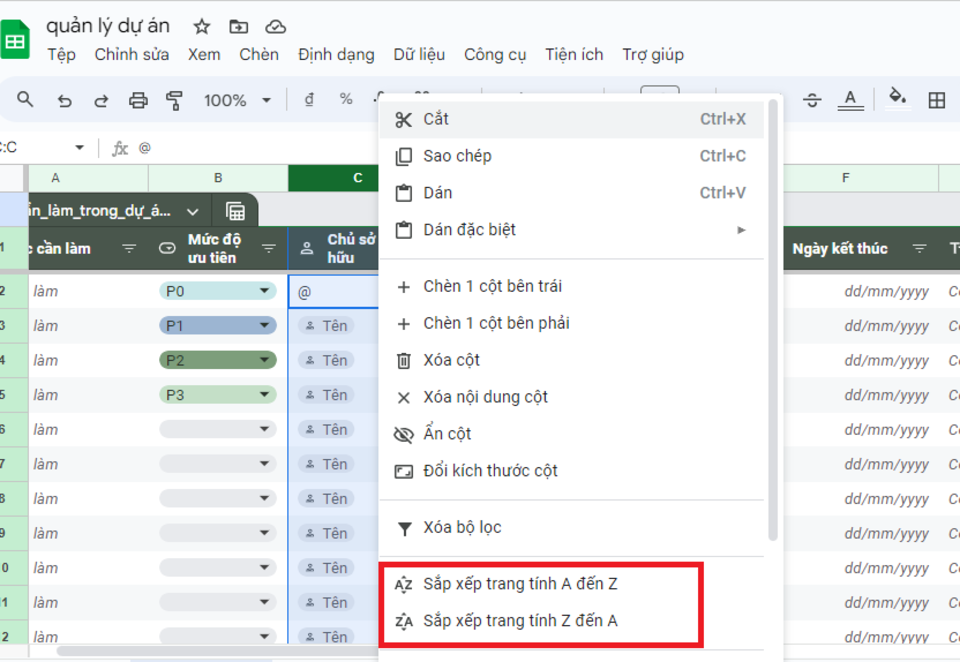Open the borders grid tool

[x=936, y=99]
